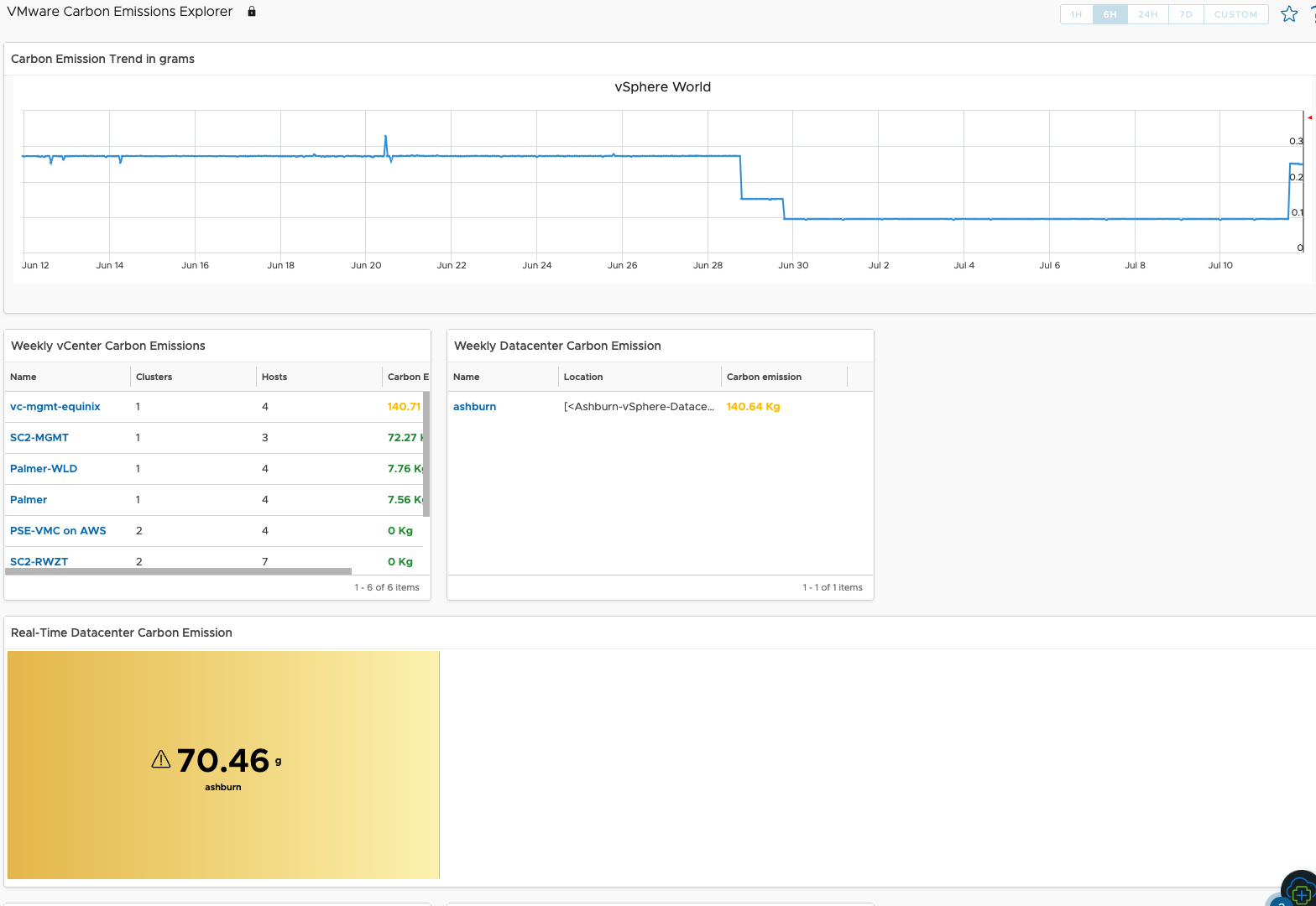
Task: Open Palmer-WLD vCenter link
Action: click(44, 469)
